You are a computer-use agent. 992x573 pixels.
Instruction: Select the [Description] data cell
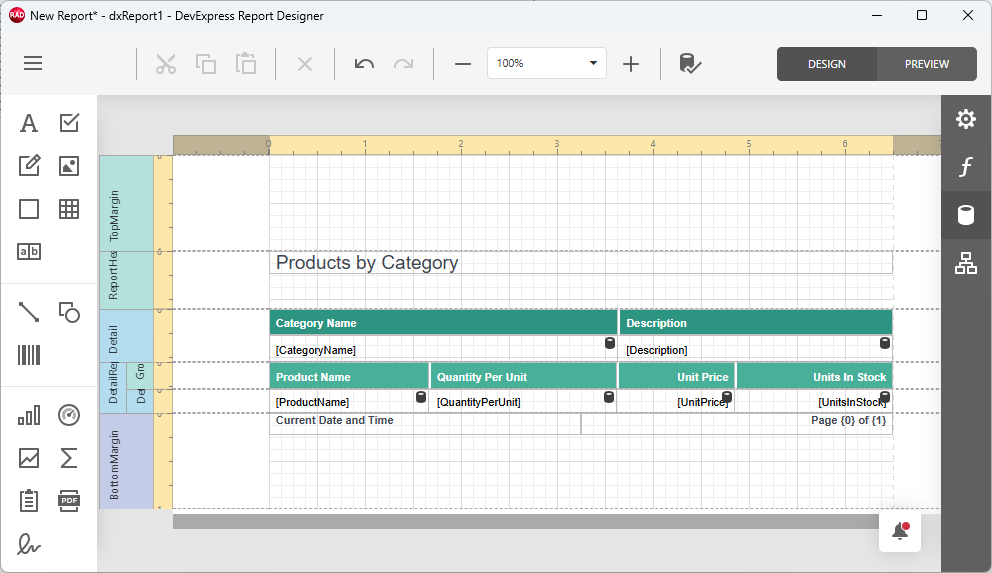point(756,348)
